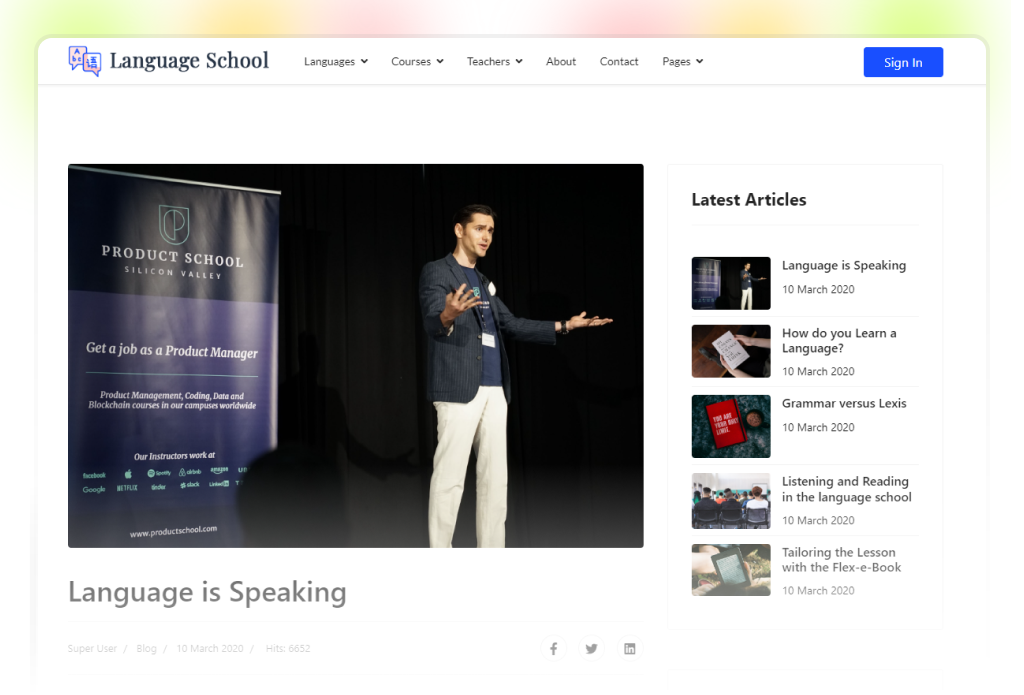Open the Courses dropdown

pyautogui.click(x=416, y=61)
